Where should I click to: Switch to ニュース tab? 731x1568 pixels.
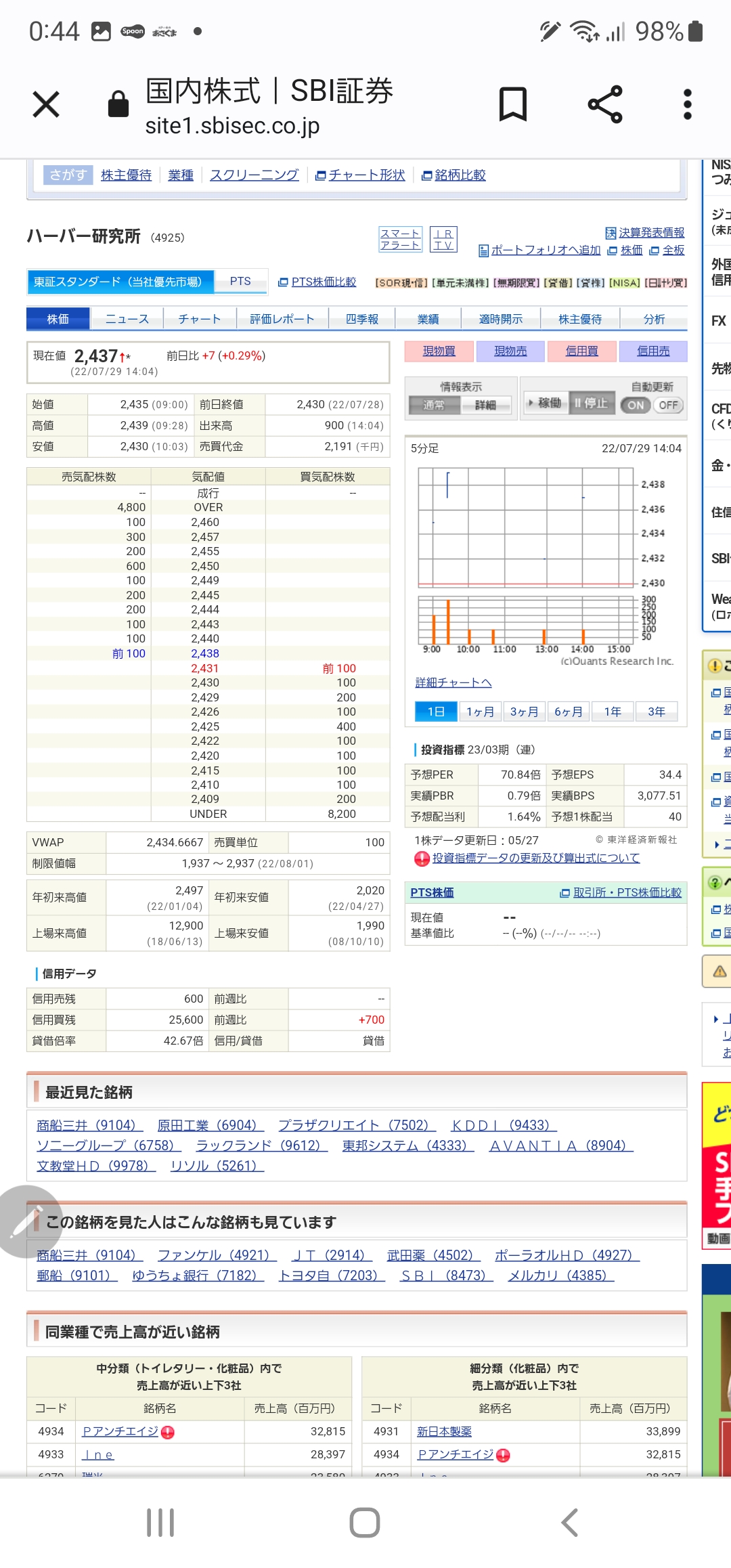[127, 319]
